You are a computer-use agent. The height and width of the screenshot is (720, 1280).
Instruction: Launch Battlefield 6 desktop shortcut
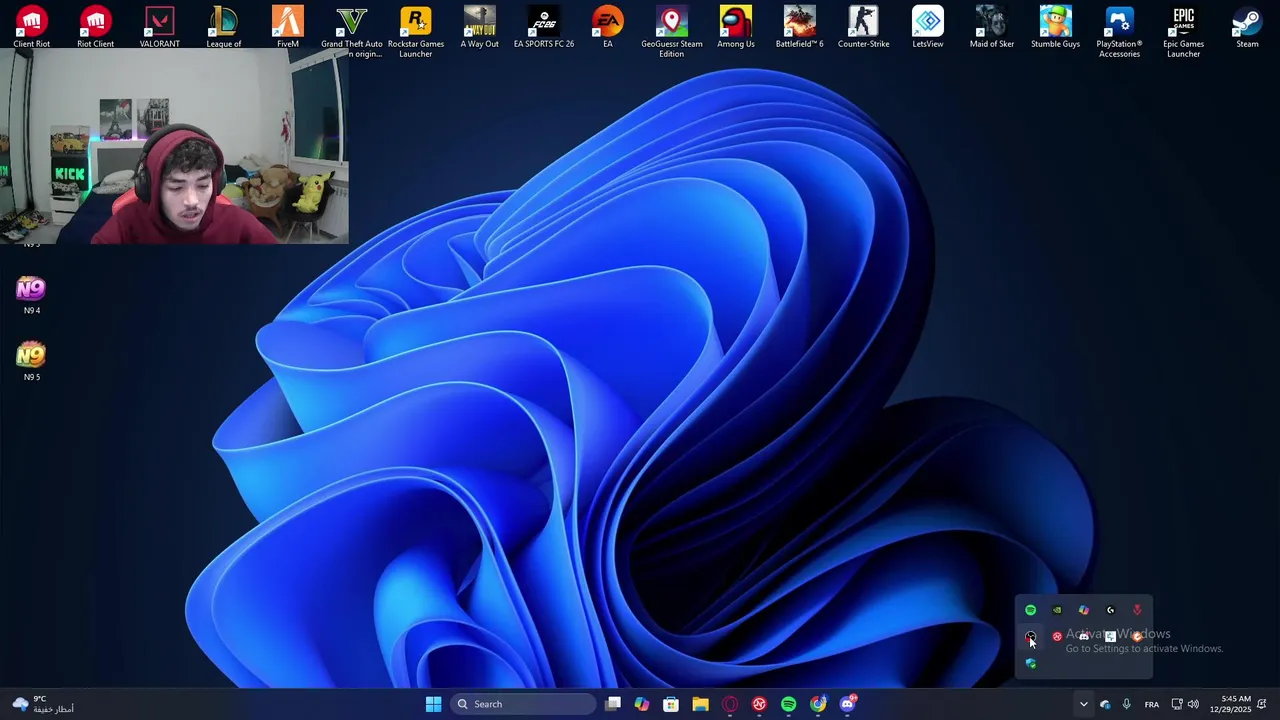pyautogui.click(x=800, y=27)
